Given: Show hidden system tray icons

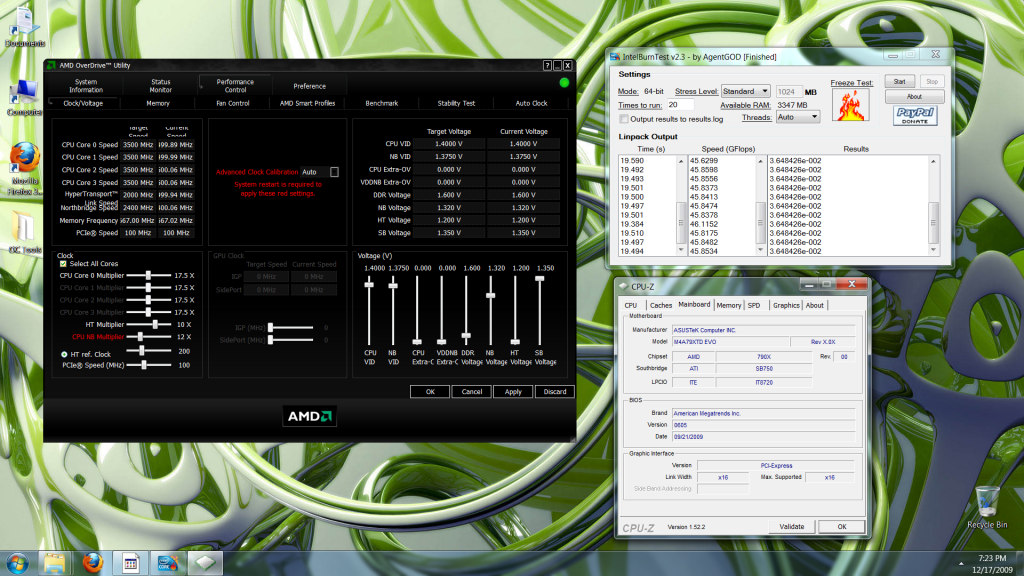Looking at the screenshot, I should click(x=961, y=563).
